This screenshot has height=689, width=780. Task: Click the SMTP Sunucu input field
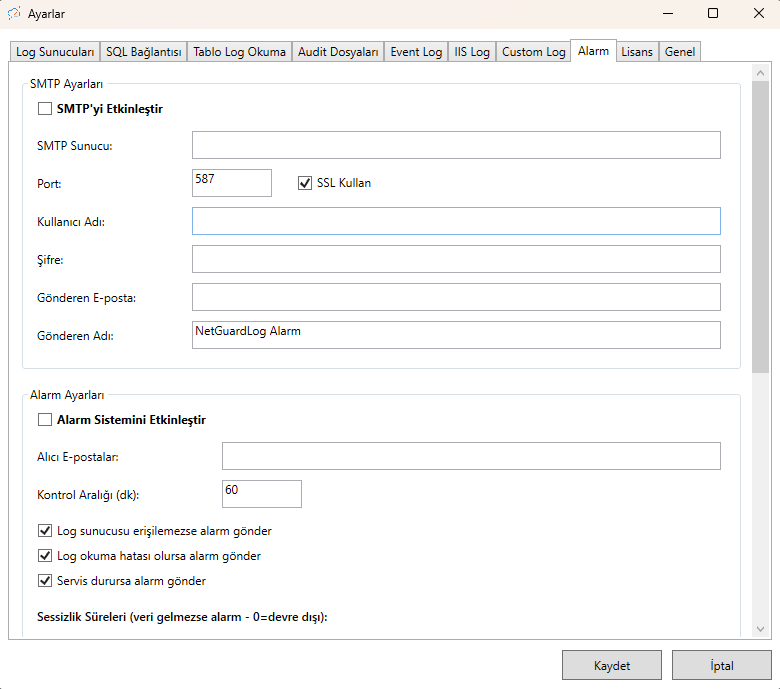point(456,145)
